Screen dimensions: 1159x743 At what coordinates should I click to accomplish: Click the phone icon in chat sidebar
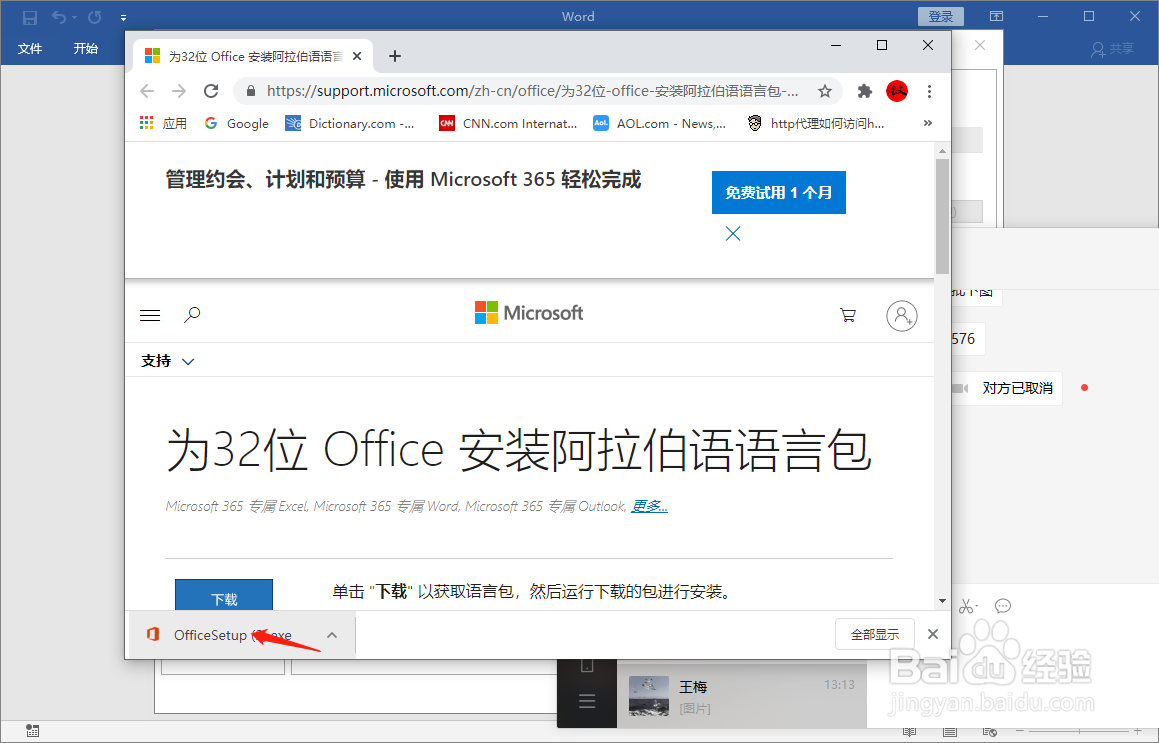587,667
